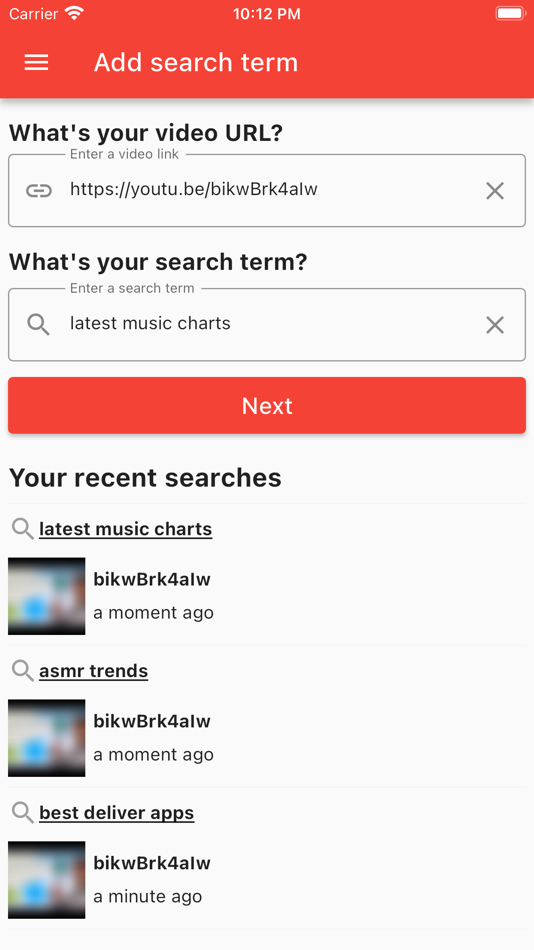Clear the search term field
The height and width of the screenshot is (950, 534).
tap(495, 325)
